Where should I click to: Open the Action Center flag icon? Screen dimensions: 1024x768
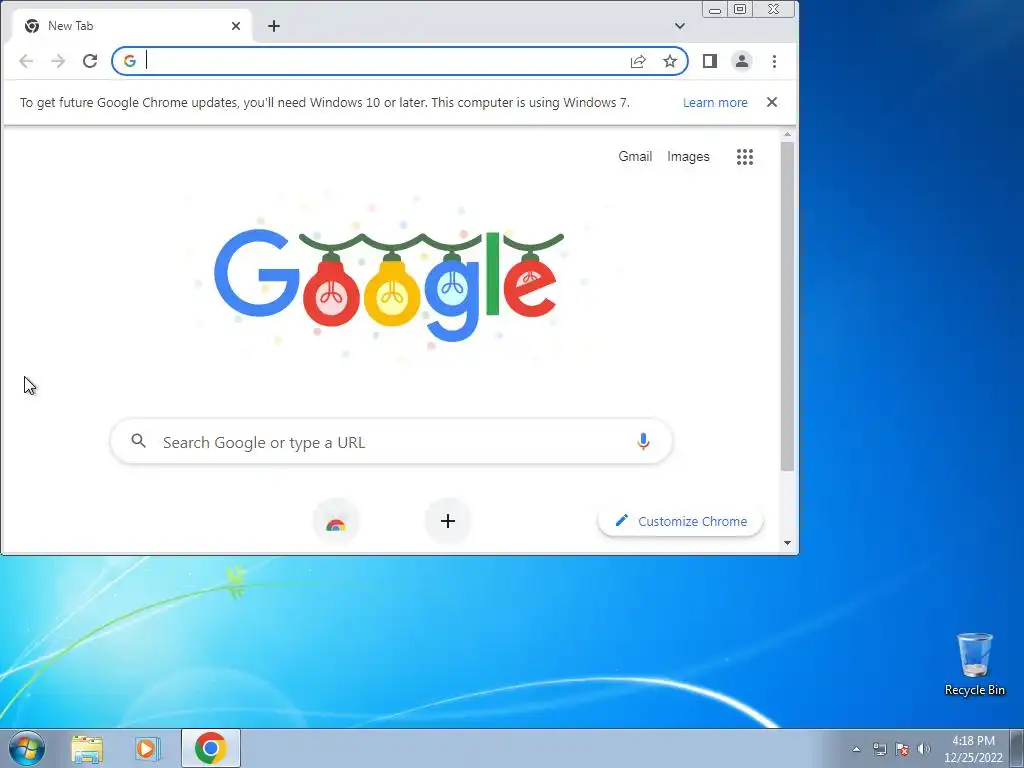903,749
